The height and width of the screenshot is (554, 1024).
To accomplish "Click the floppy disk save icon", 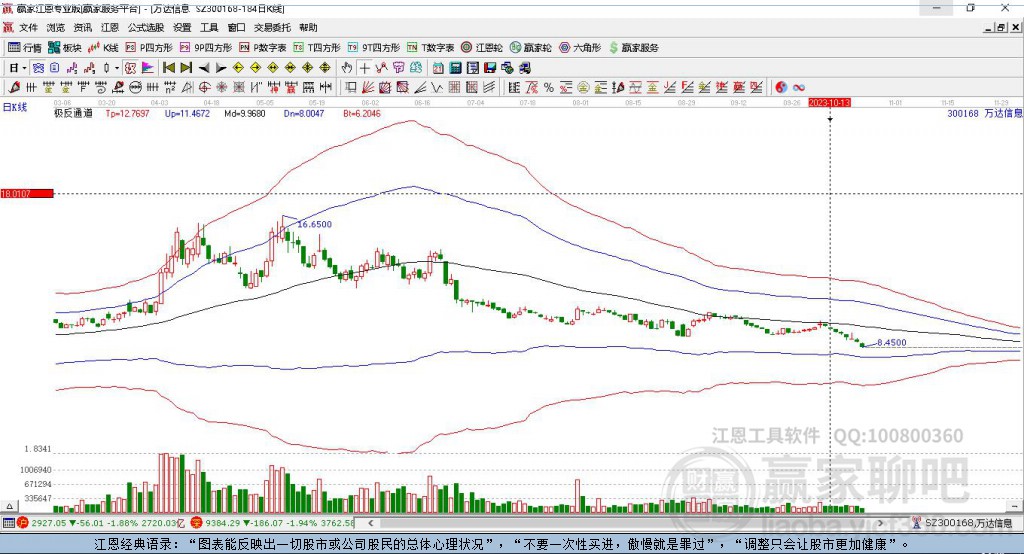I will point(490,68).
